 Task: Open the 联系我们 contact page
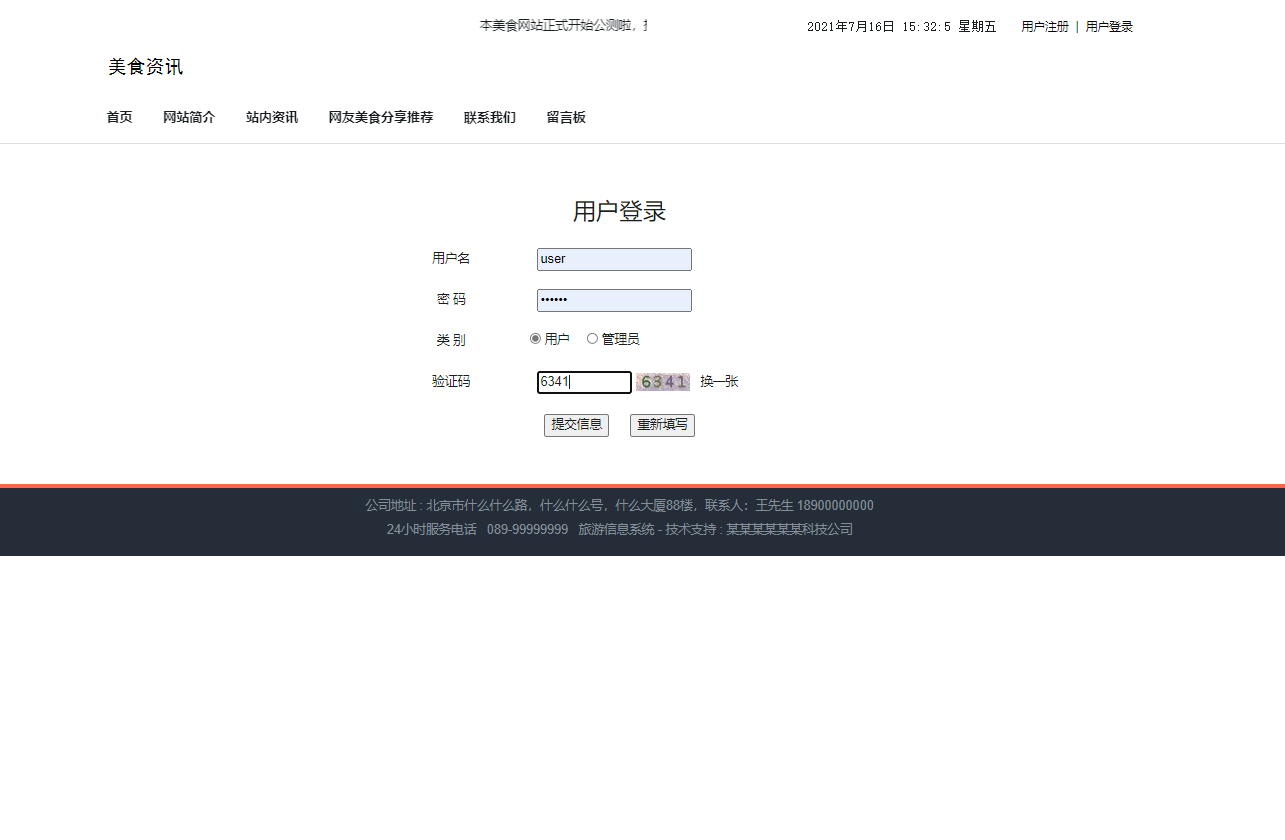tap(489, 117)
